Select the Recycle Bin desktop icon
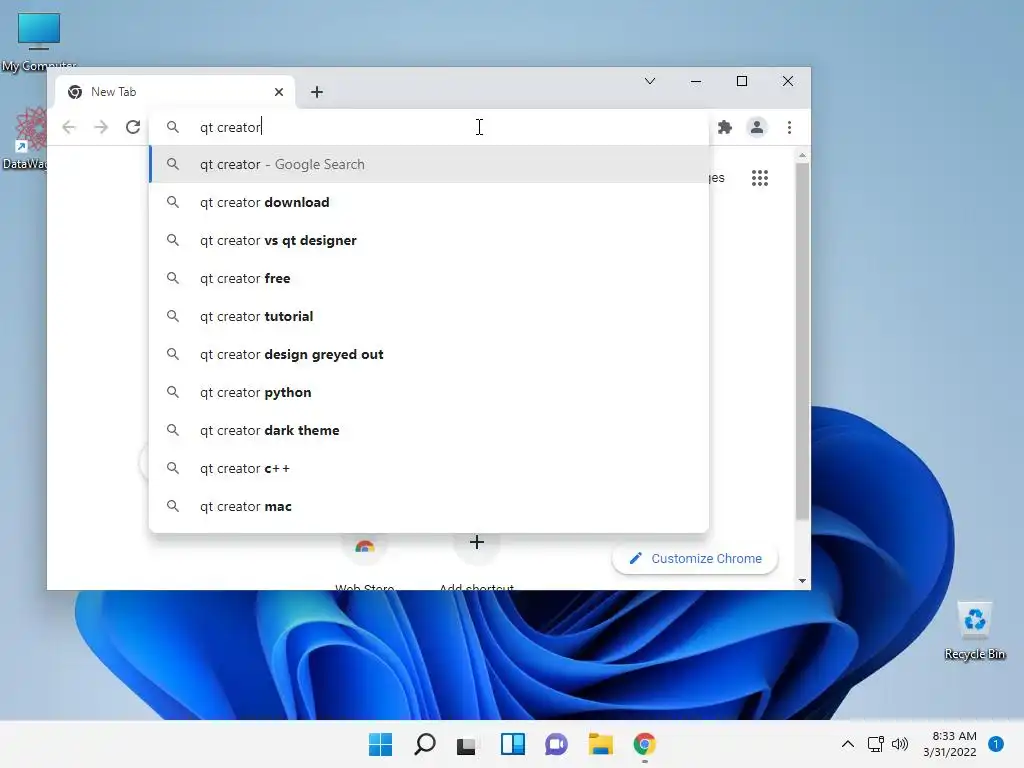Image resolution: width=1024 pixels, height=768 pixels. (x=975, y=631)
